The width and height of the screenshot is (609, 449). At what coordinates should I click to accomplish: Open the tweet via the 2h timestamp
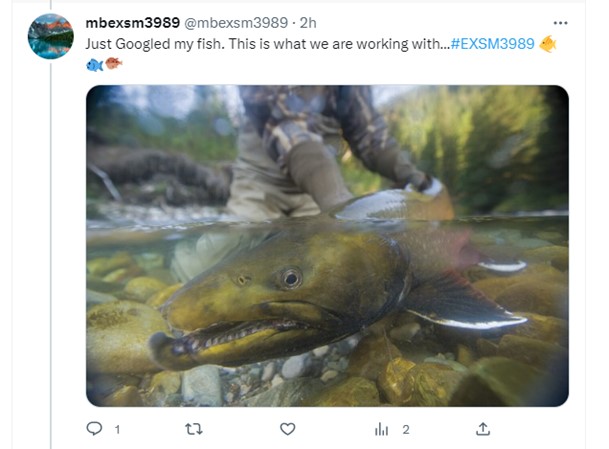click(x=309, y=22)
